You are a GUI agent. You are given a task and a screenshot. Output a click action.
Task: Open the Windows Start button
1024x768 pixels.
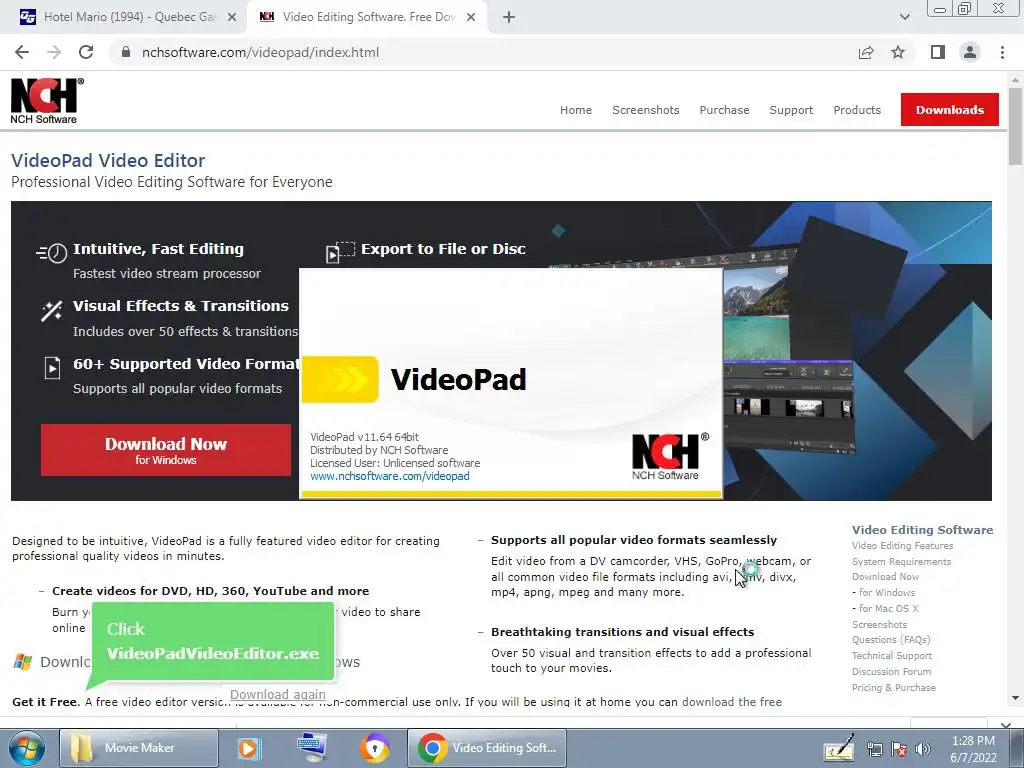pyautogui.click(x=25, y=749)
